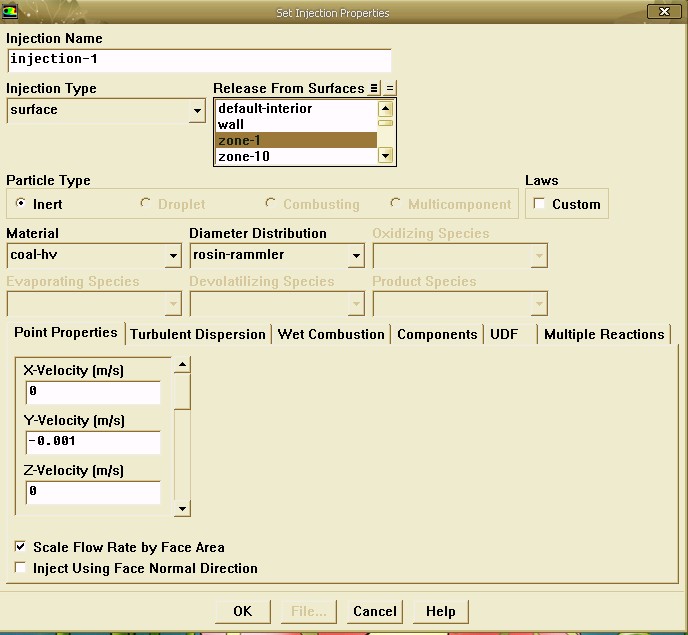Expand the Material dropdown showing coal-hv

pyautogui.click(x=173, y=256)
